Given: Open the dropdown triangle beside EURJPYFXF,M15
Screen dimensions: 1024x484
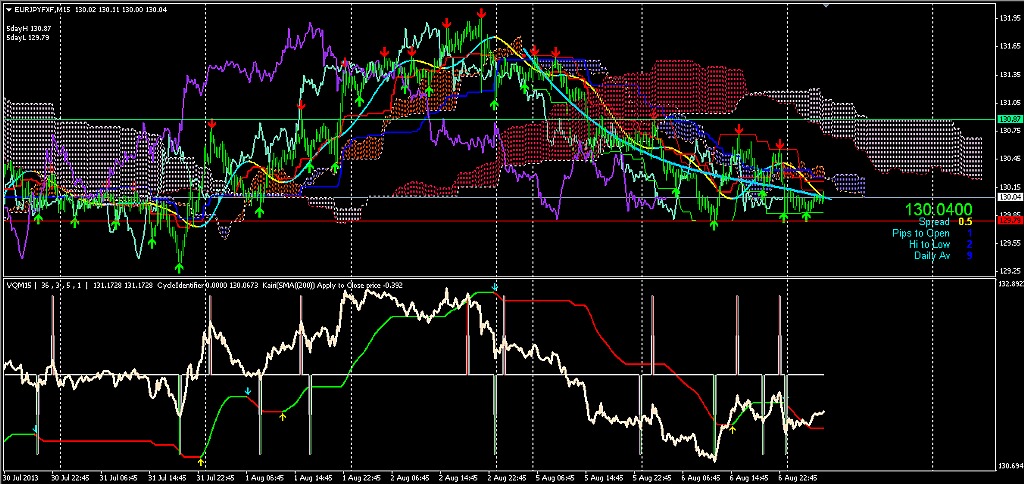Looking at the screenshot, I should (7, 10).
